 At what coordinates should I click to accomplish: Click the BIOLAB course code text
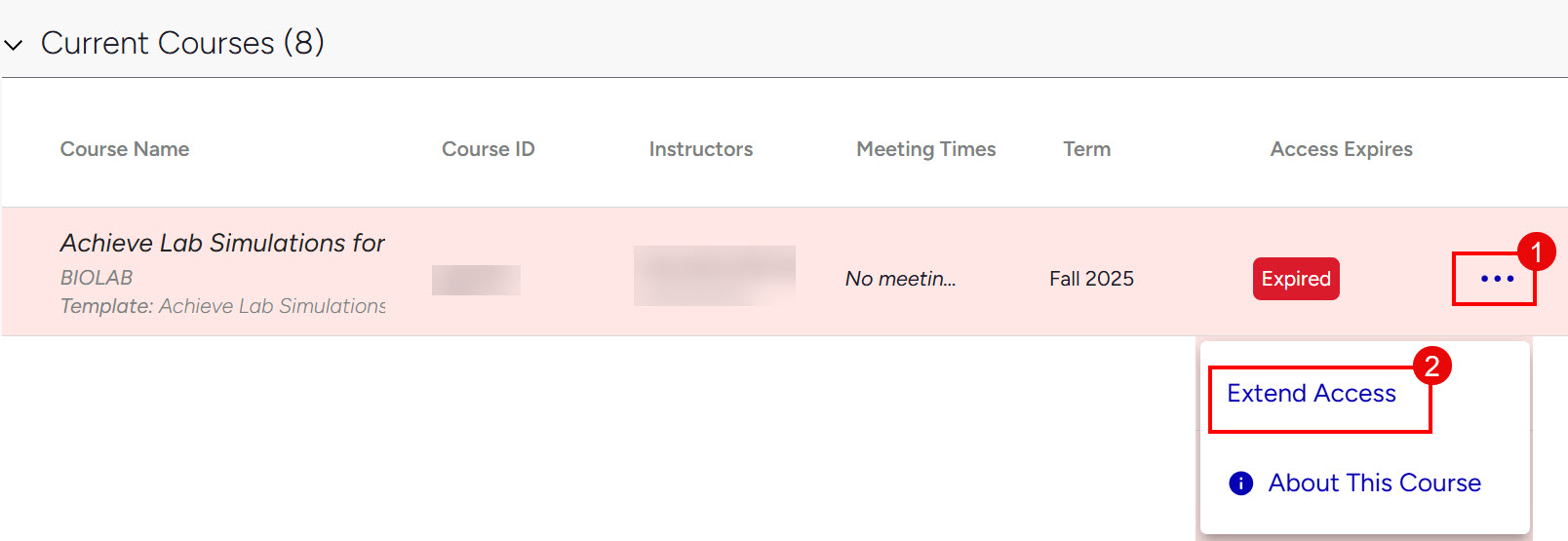97,278
